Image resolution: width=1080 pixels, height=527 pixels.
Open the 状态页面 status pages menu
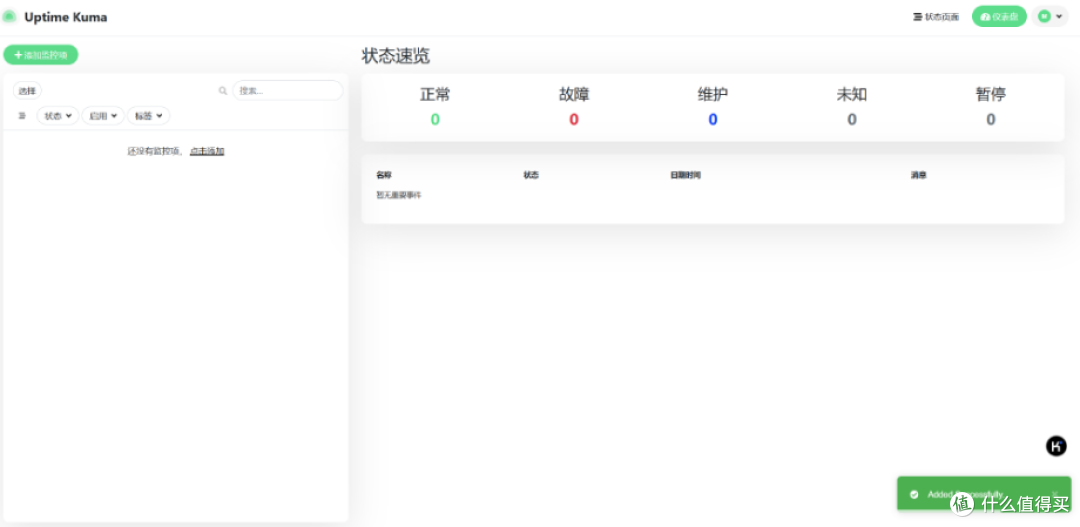[x=936, y=17]
